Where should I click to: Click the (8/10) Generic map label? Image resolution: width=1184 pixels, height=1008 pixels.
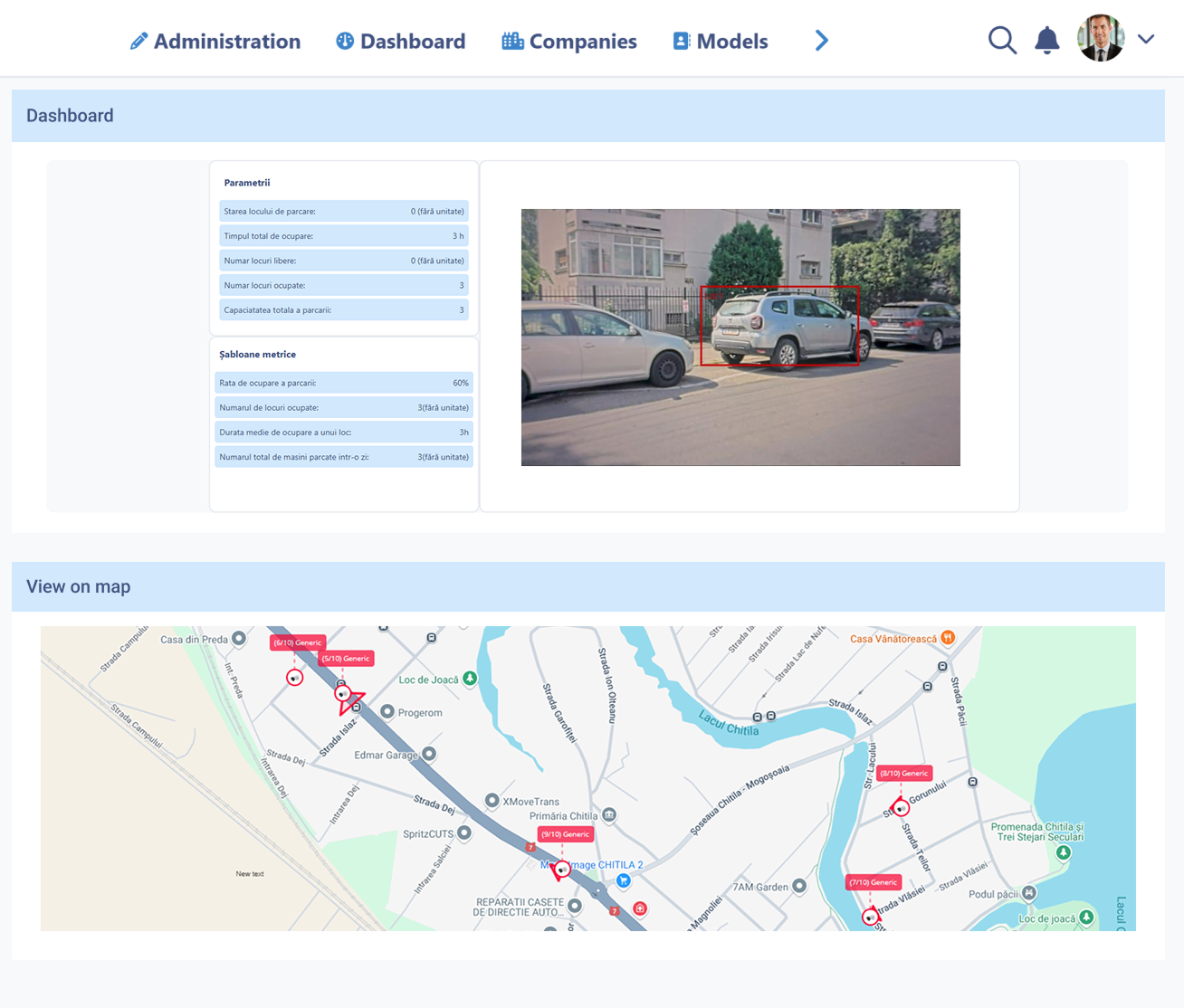pyautogui.click(x=903, y=774)
